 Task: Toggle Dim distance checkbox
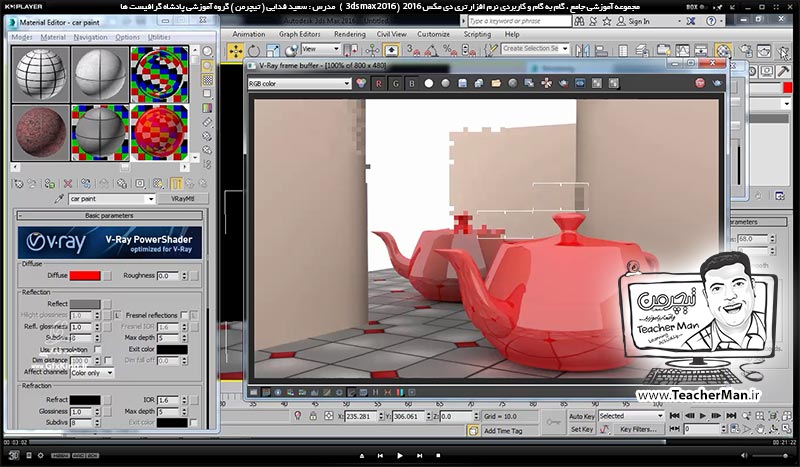(108, 360)
